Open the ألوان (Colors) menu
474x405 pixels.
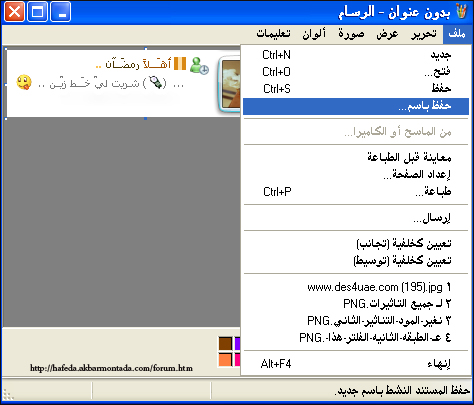[x=314, y=34]
